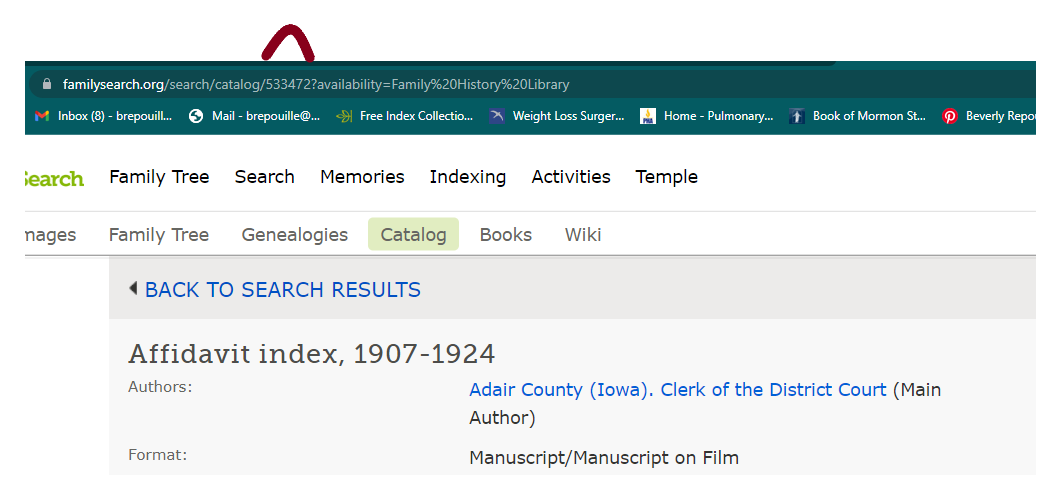
Task: Open the Gmail Inbox bookmark icon
Action: 42,116
